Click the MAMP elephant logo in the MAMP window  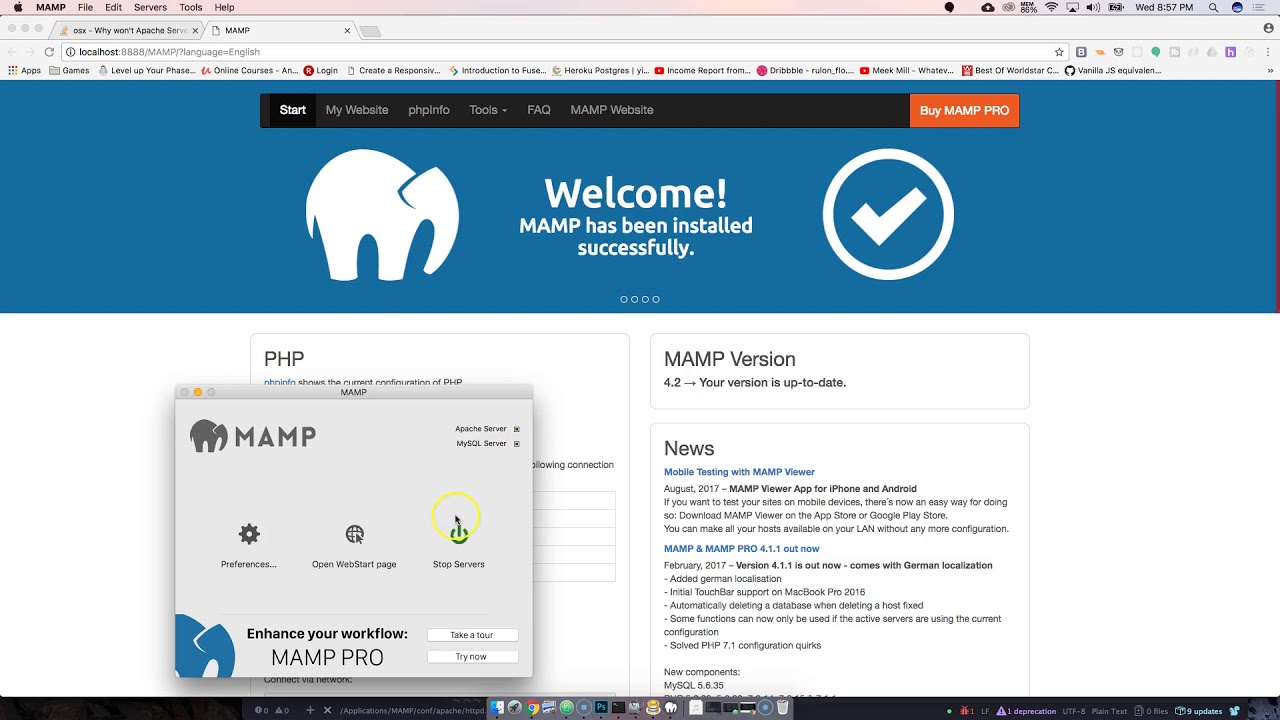(x=209, y=436)
